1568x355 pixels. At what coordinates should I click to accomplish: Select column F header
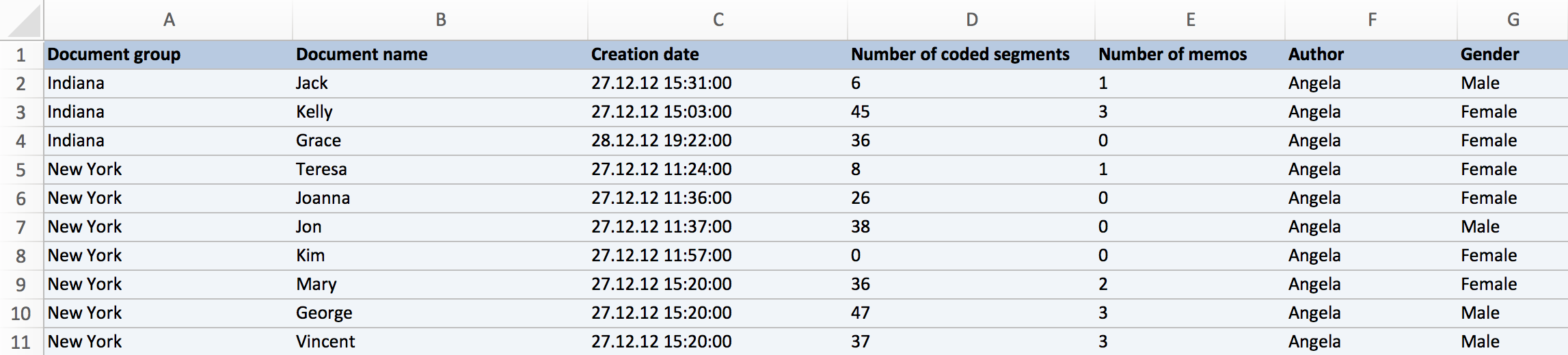(1371, 20)
